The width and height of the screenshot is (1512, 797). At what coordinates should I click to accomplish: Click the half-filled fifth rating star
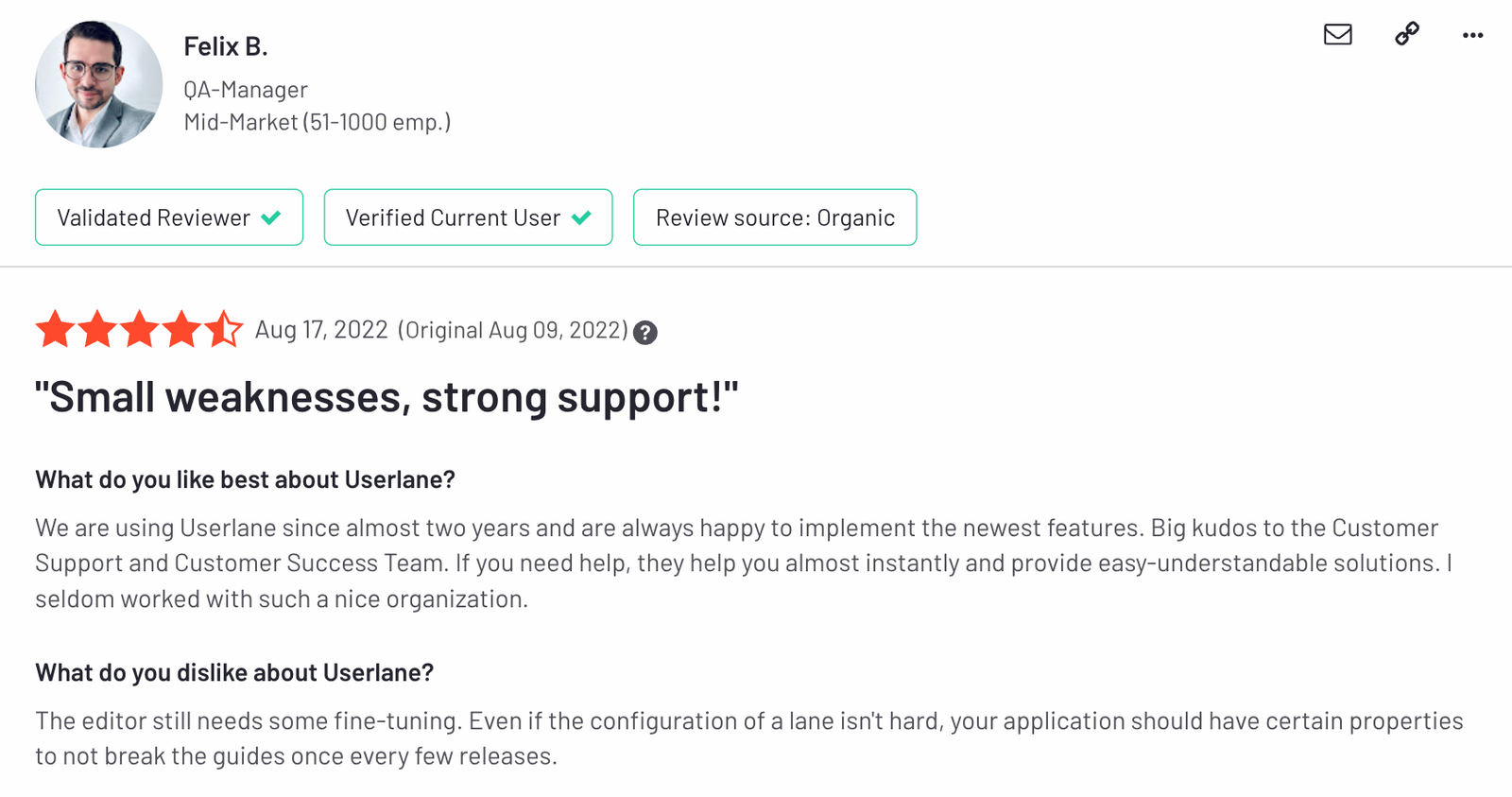point(223,329)
